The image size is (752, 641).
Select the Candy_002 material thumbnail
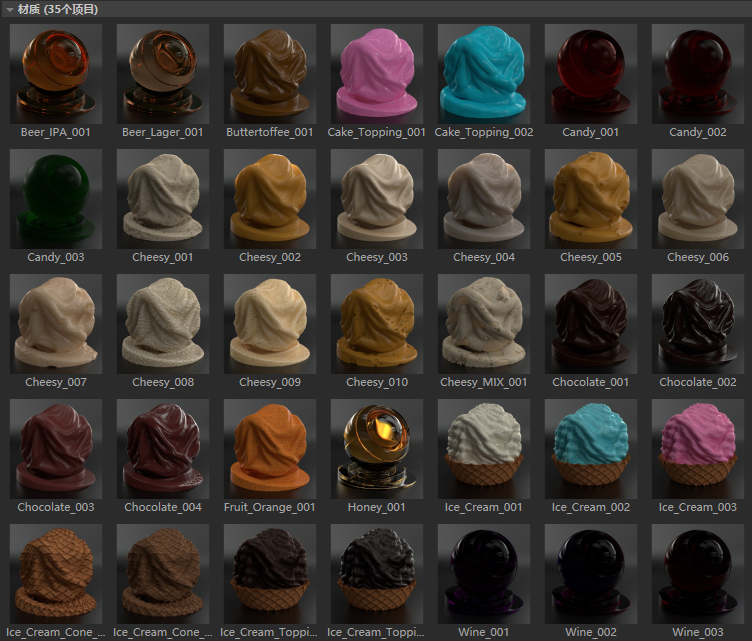click(x=697, y=74)
